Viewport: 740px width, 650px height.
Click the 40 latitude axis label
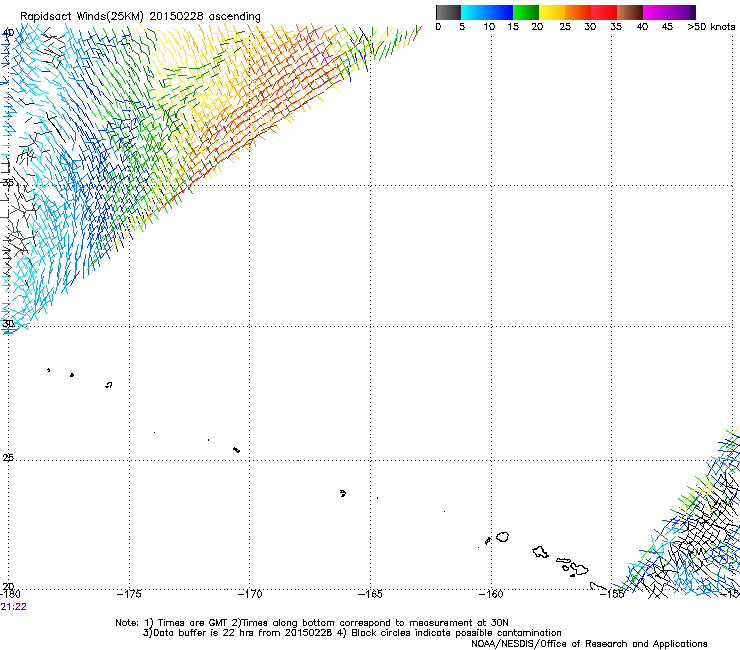click(x=8, y=33)
